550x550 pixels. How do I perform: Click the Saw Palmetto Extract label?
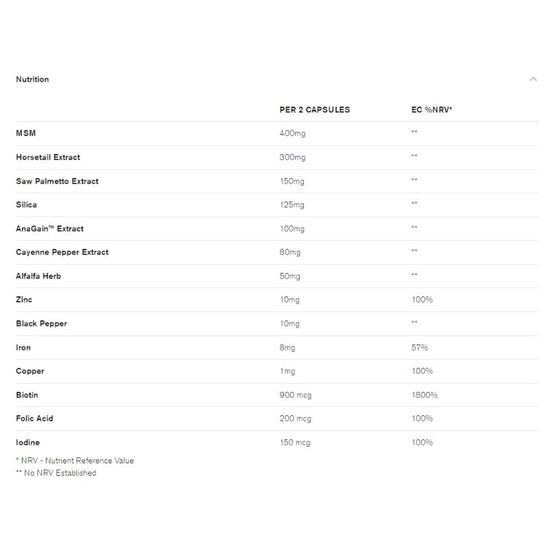pyautogui.click(x=57, y=181)
